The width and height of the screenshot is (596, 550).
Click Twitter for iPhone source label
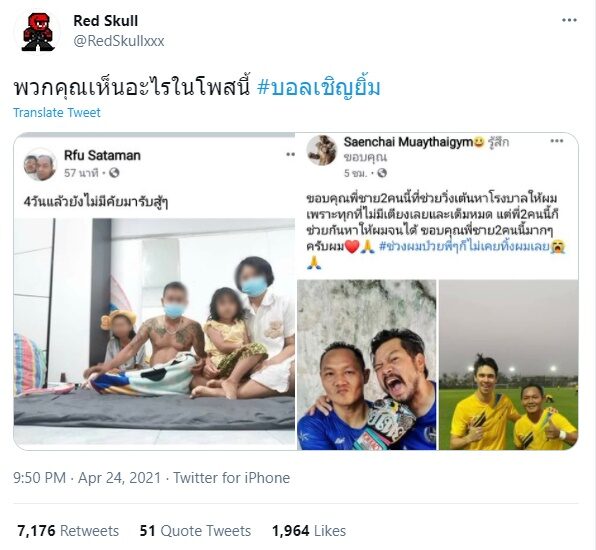click(x=231, y=478)
